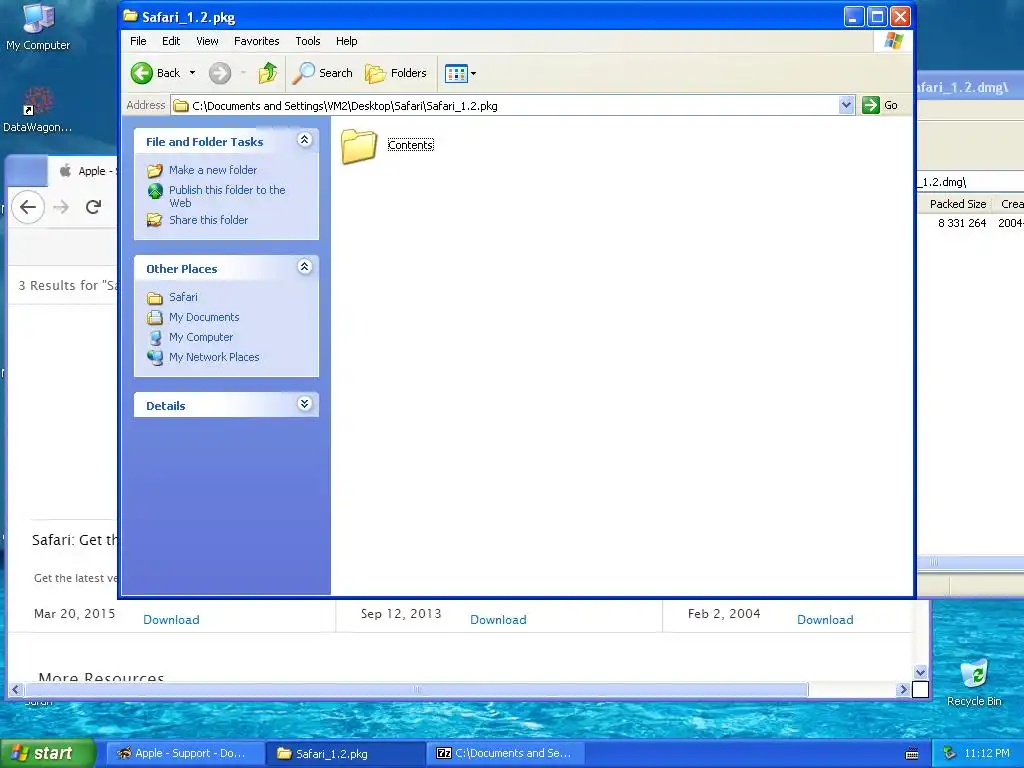Expand the Details panel
Screen dimensions: 1024x768
click(304, 404)
